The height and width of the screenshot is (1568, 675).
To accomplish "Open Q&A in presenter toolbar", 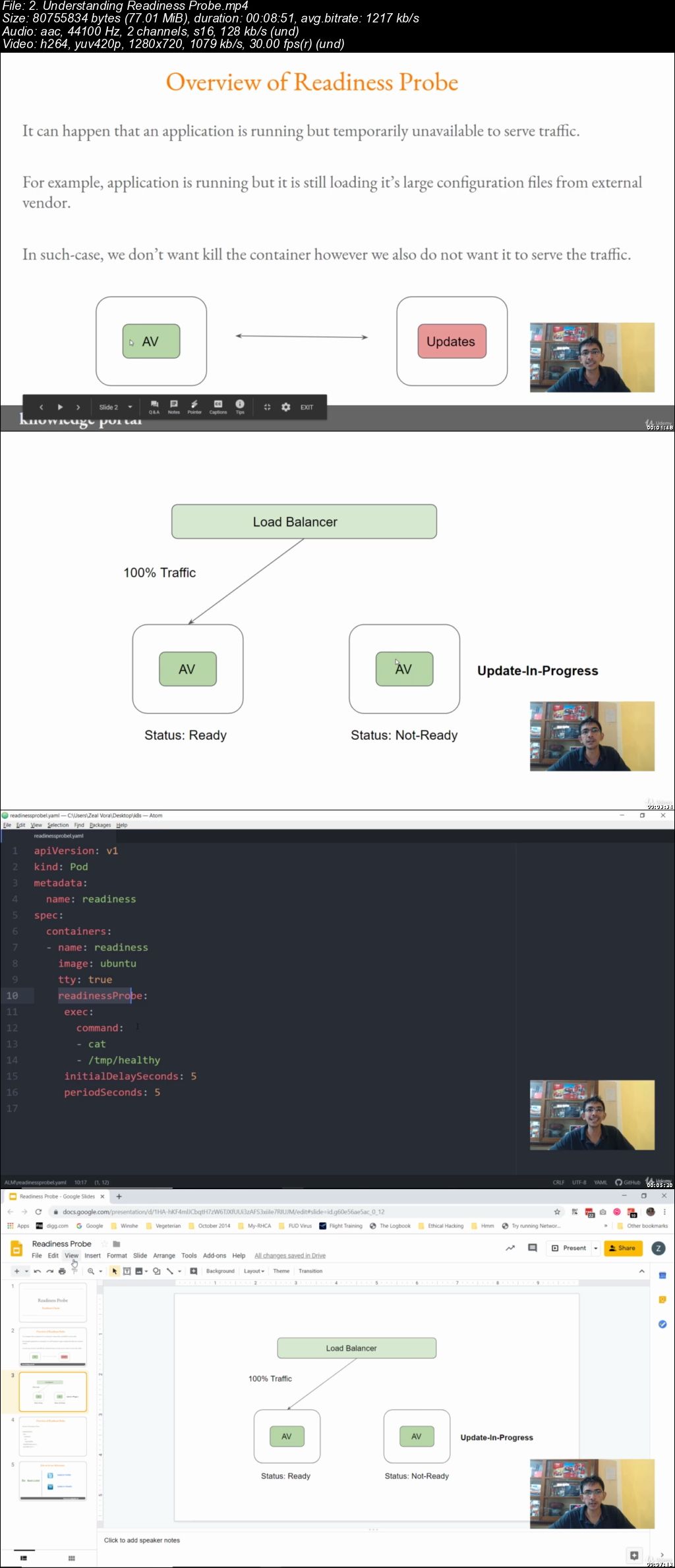I will [154, 407].
